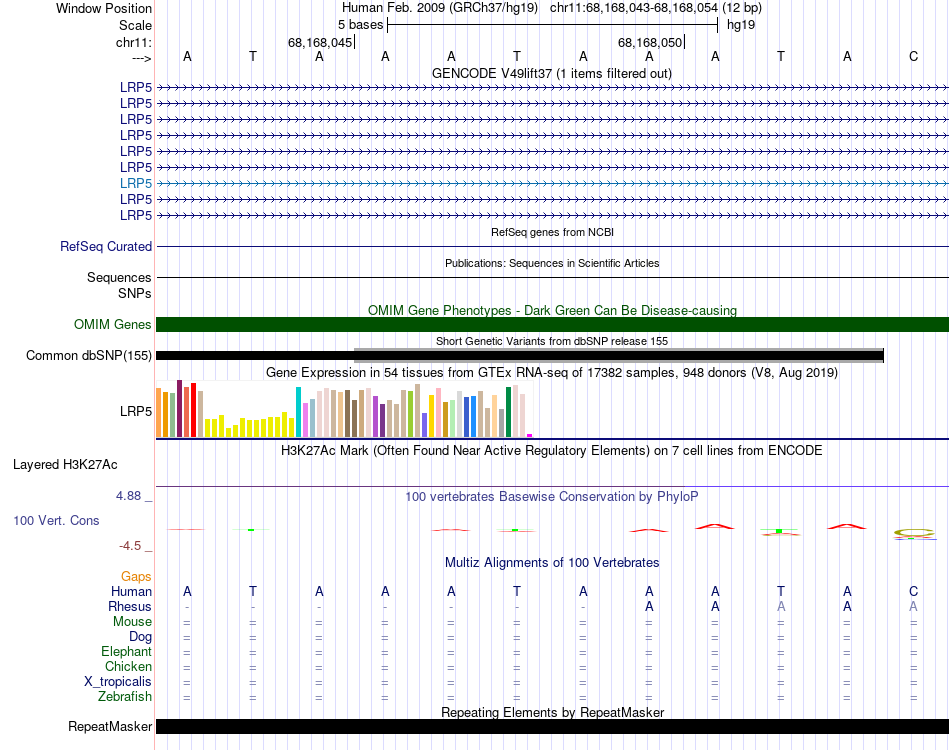Click the Multiz Alignments of 100 Vertebrates title
The image size is (950, 750).
click(552, 562)
